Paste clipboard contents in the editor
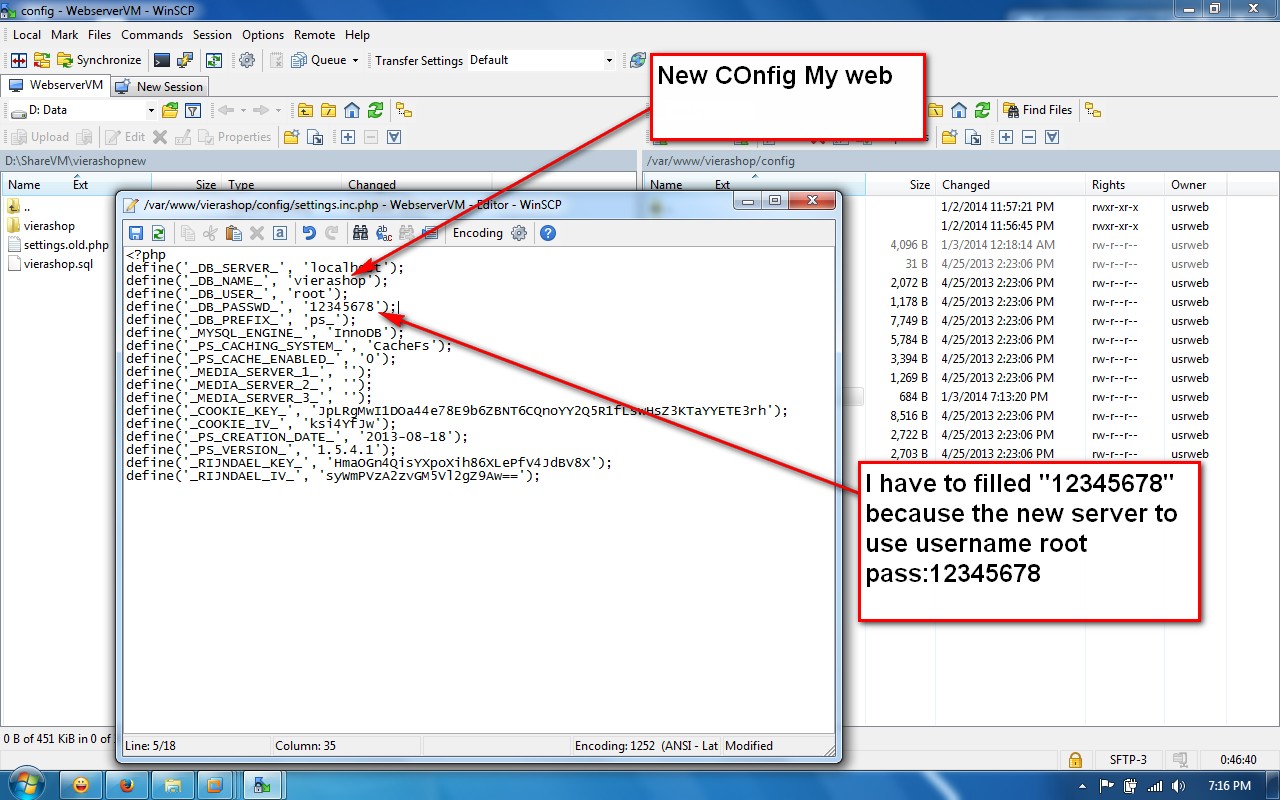This screenshot has height=800, width=1280. (233, 233)
